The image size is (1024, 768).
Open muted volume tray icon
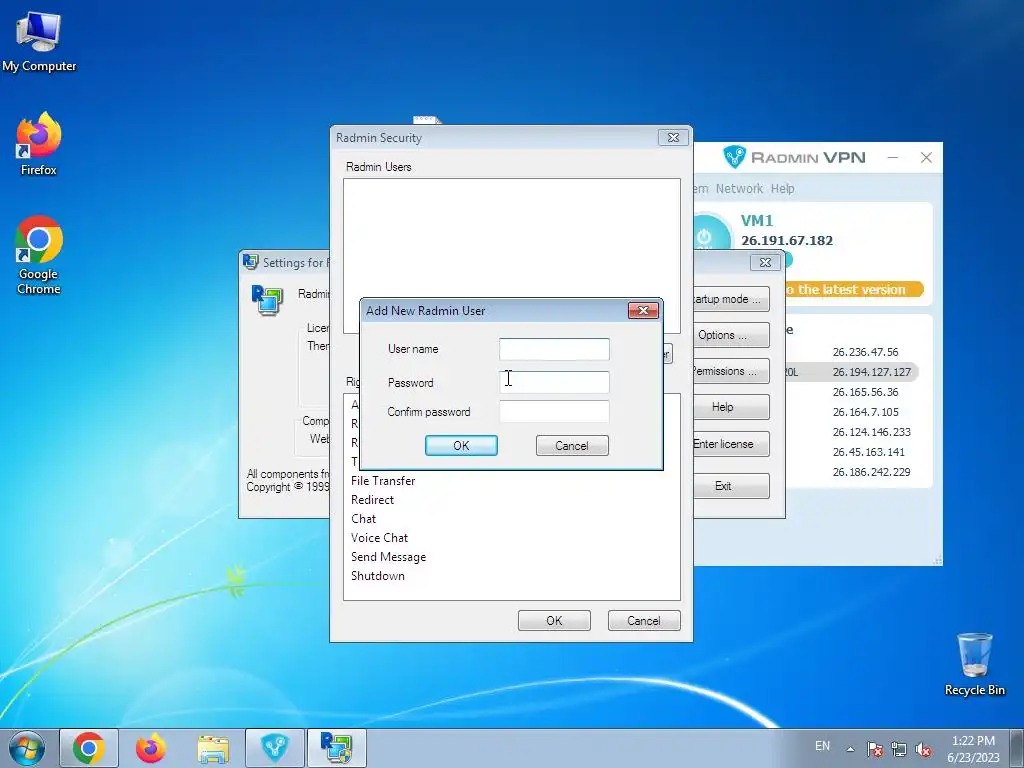pos(923,749)
